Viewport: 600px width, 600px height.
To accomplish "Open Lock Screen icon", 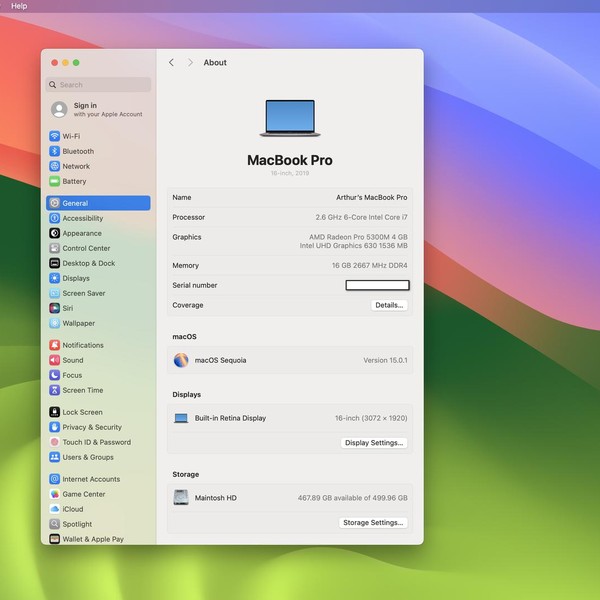I will pos(54,412).
